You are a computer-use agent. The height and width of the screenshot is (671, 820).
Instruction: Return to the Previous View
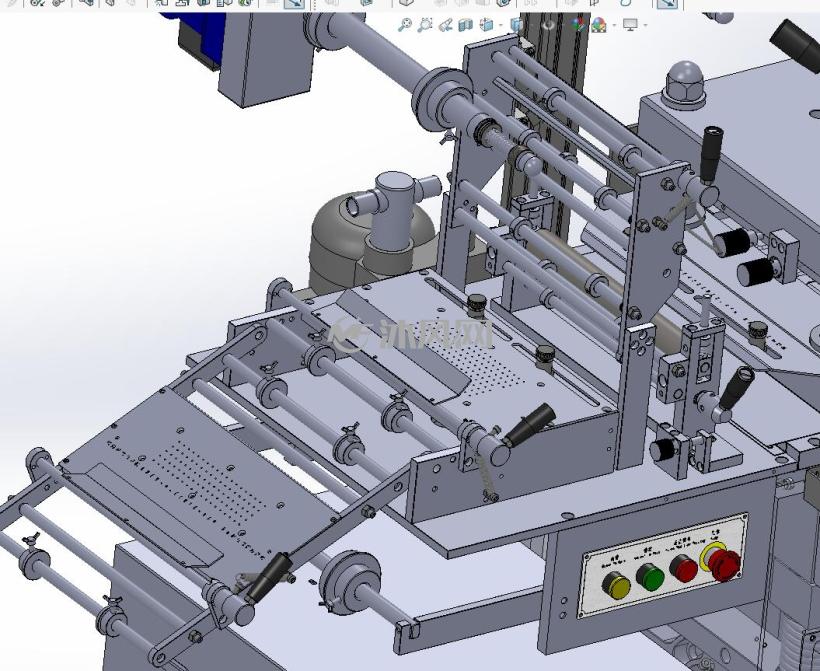pyautogui.click(x=446, y=25)
